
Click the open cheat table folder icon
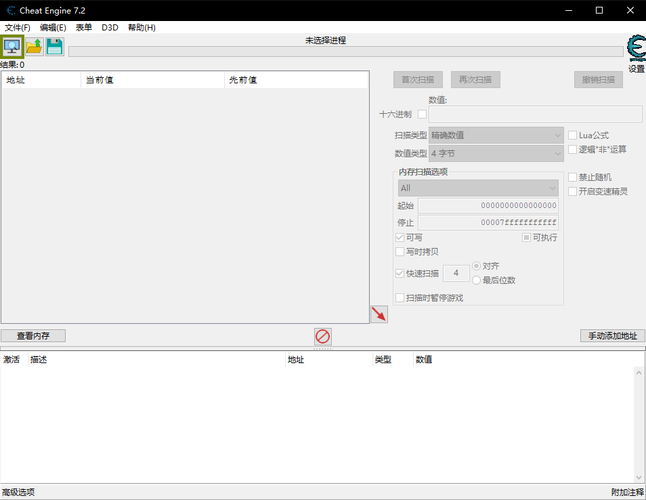tap(34, 47)
